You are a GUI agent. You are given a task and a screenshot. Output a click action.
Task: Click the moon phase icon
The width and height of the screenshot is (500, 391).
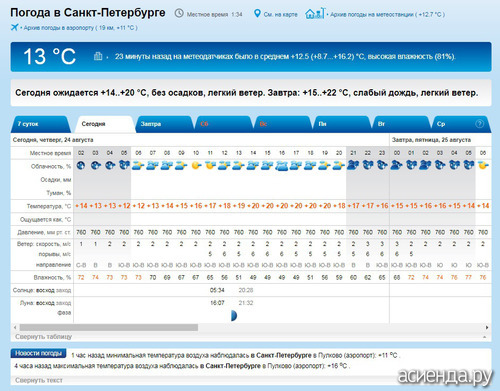click(234, 315)
